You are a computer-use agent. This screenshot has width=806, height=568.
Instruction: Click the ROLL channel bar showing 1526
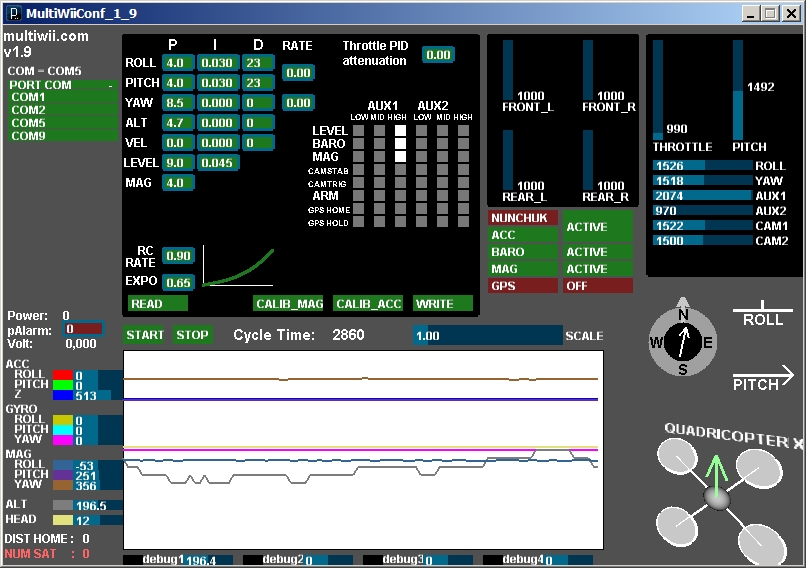[x=703, y=166]
